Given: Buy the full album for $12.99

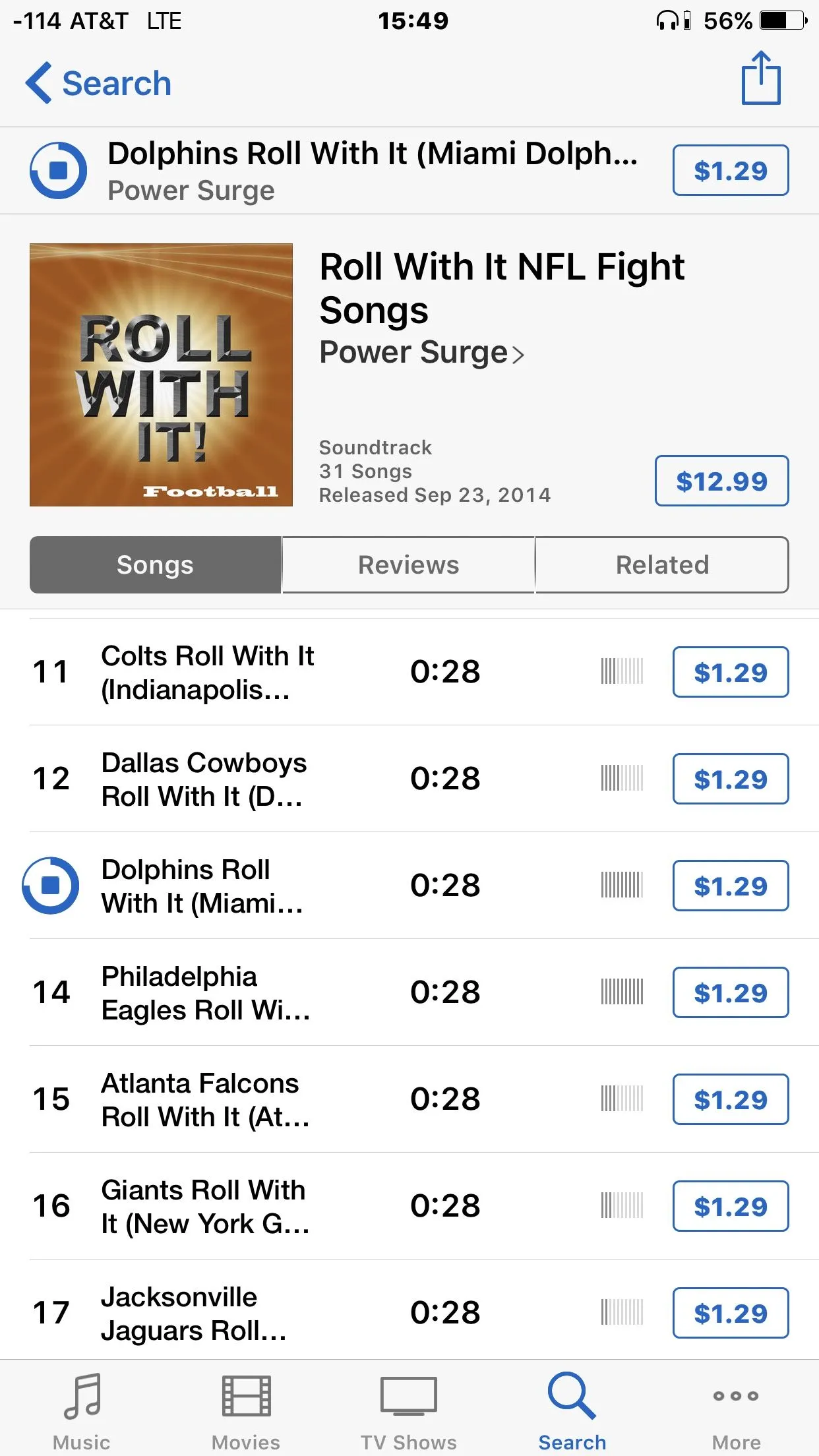Looking at the screenshot, I should click(x=721, y=481).
